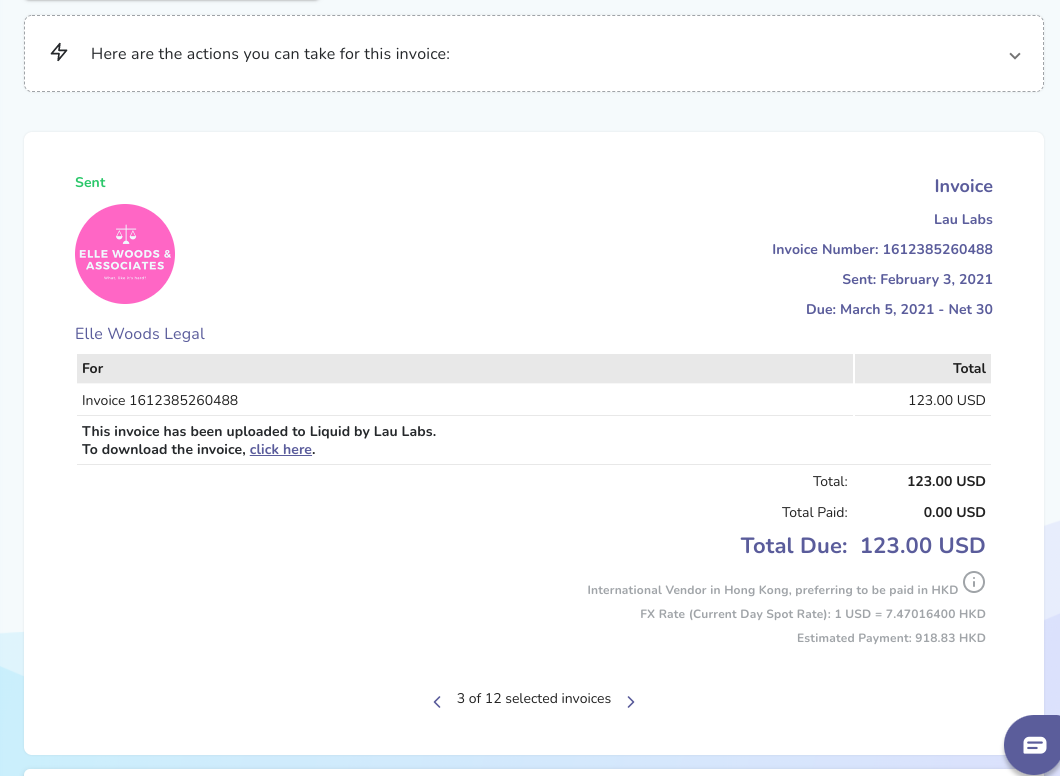Click the For column header
This screenshot has height=776, width=1060.
tap(464, 368)
